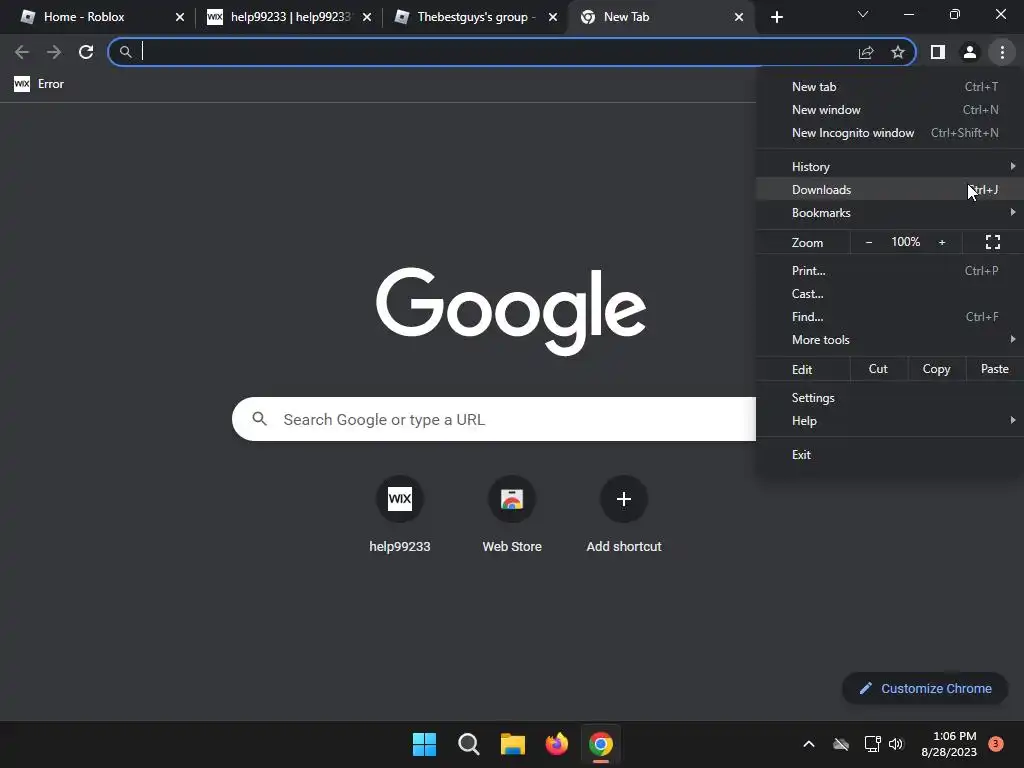Open Windows taskbar search
The width and height of the screenshot is (1024, 768).
coord(468,744)
